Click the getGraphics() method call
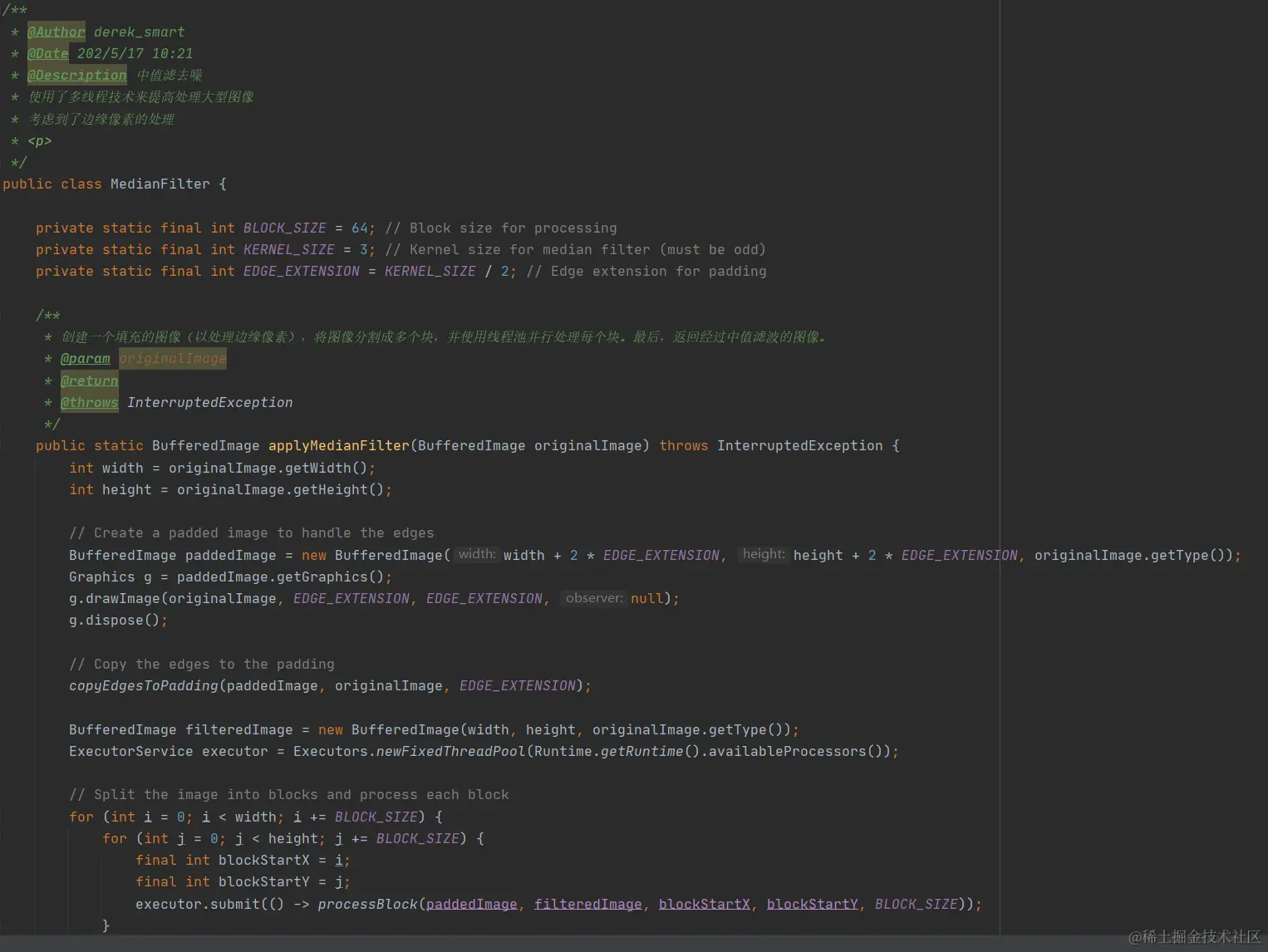 [331, 577]
